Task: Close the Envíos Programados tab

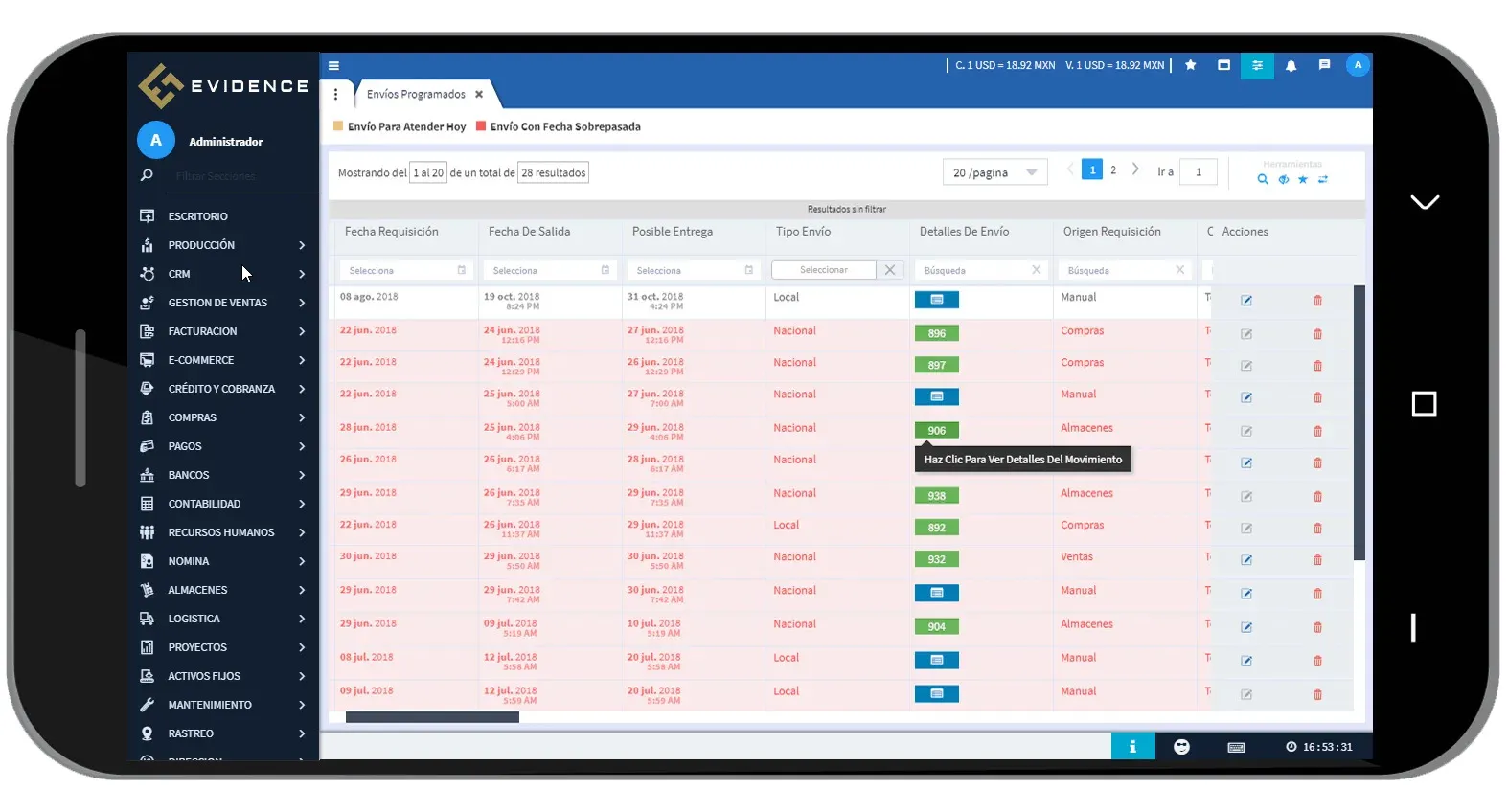Action: (x=479, y=94)
